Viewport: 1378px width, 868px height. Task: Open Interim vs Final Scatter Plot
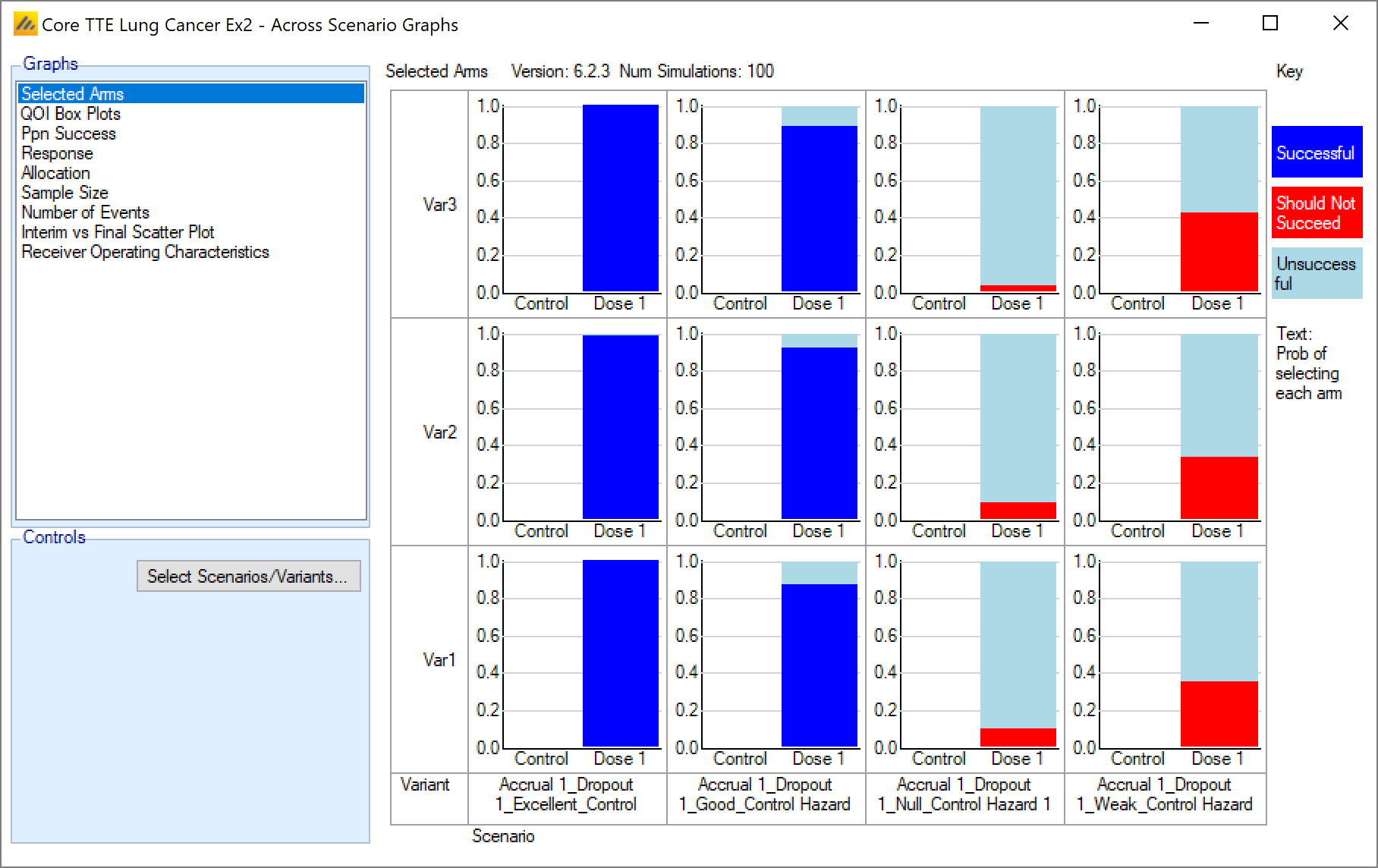point(118,232)
